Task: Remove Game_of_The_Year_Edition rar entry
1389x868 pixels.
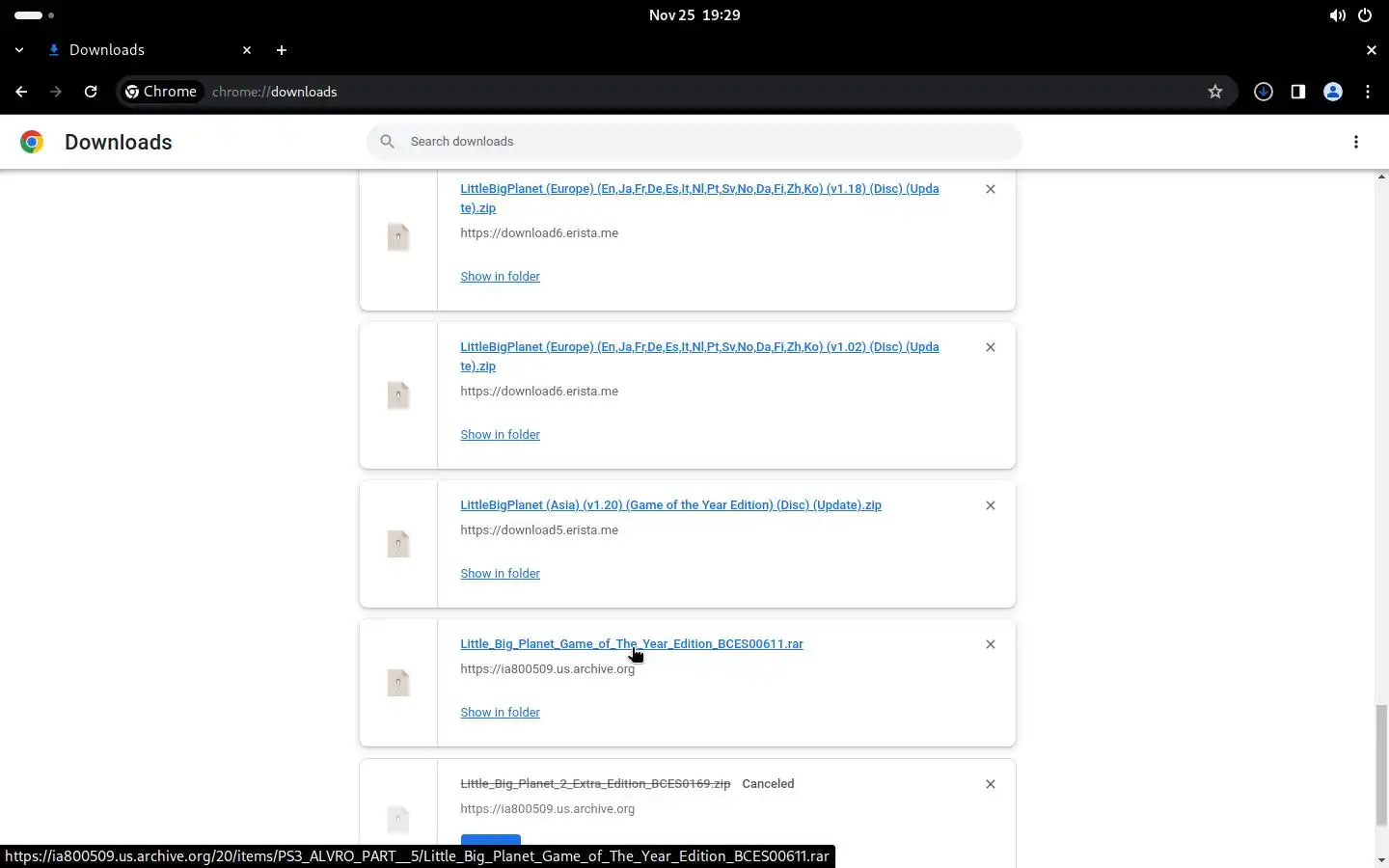Action: click(x=991, y=644)
